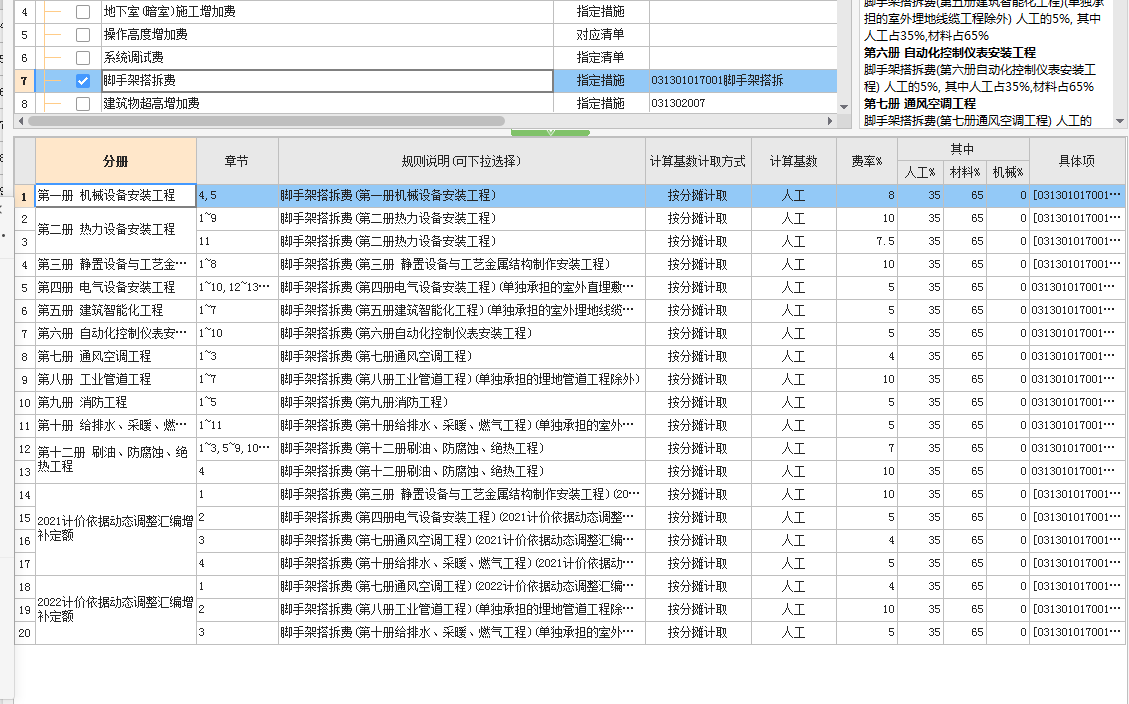Check the 地下室(暗室)施工增加费 checkbox
This screenshot has height=704, width=1129.
click(x=83, y=12)
